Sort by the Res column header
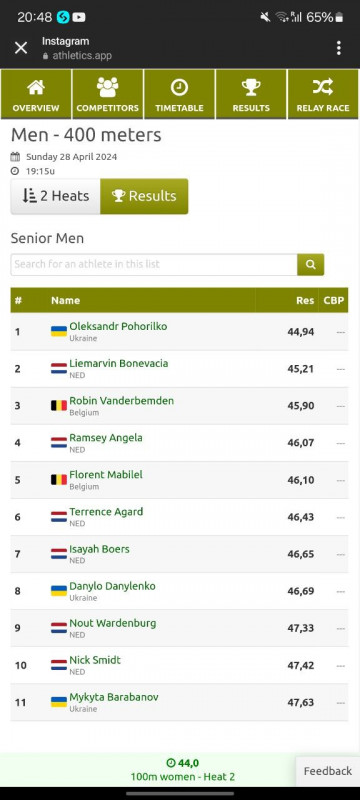The image size is (360, 800). [x=305, y=301]
